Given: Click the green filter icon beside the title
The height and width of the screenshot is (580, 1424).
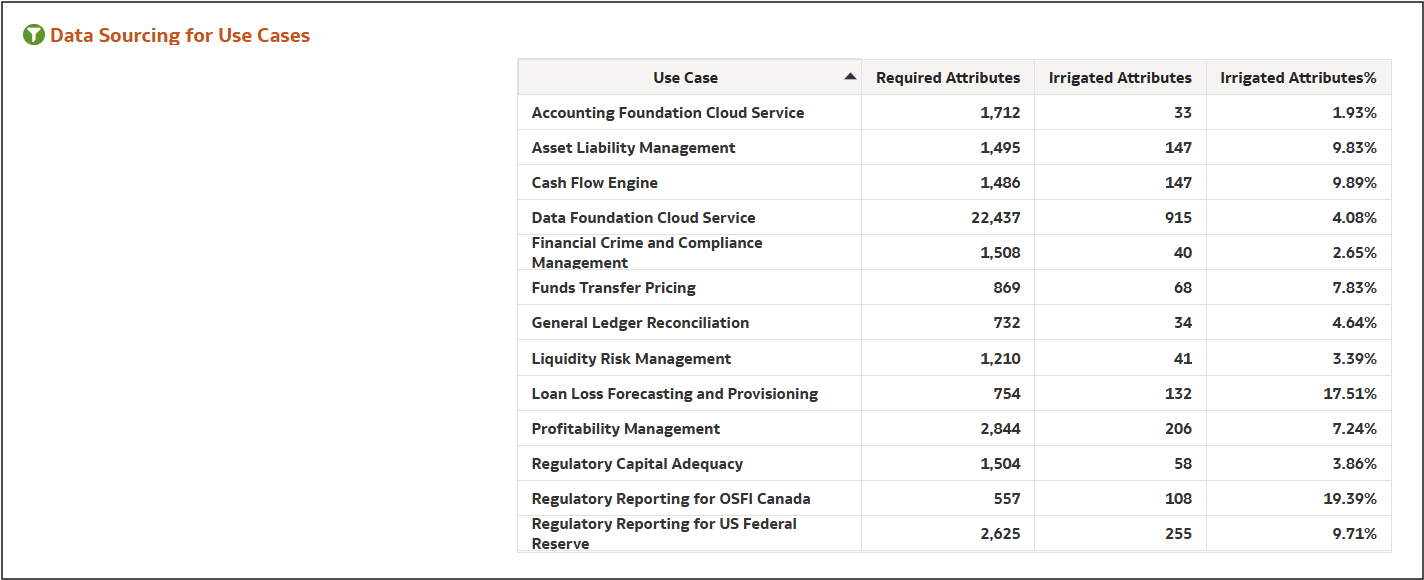Looking at the screenshot, I should (33, 33).
